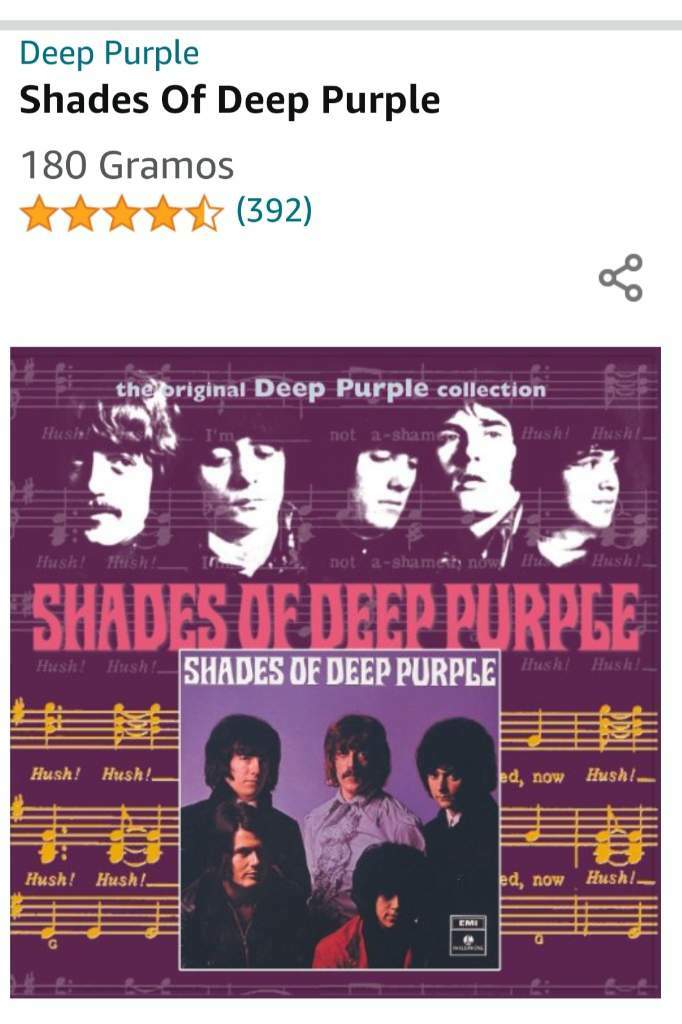Click the half-filled fifth rating star
Viewport: 682px width, 1024px height.
(x=204, y=213)
